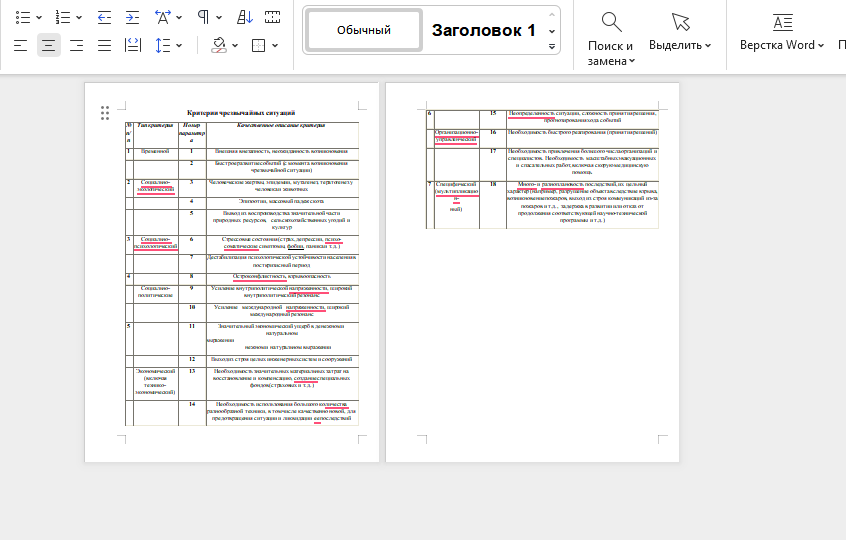
Task: Toggle justify paragraph alignment
Action: 105,45
